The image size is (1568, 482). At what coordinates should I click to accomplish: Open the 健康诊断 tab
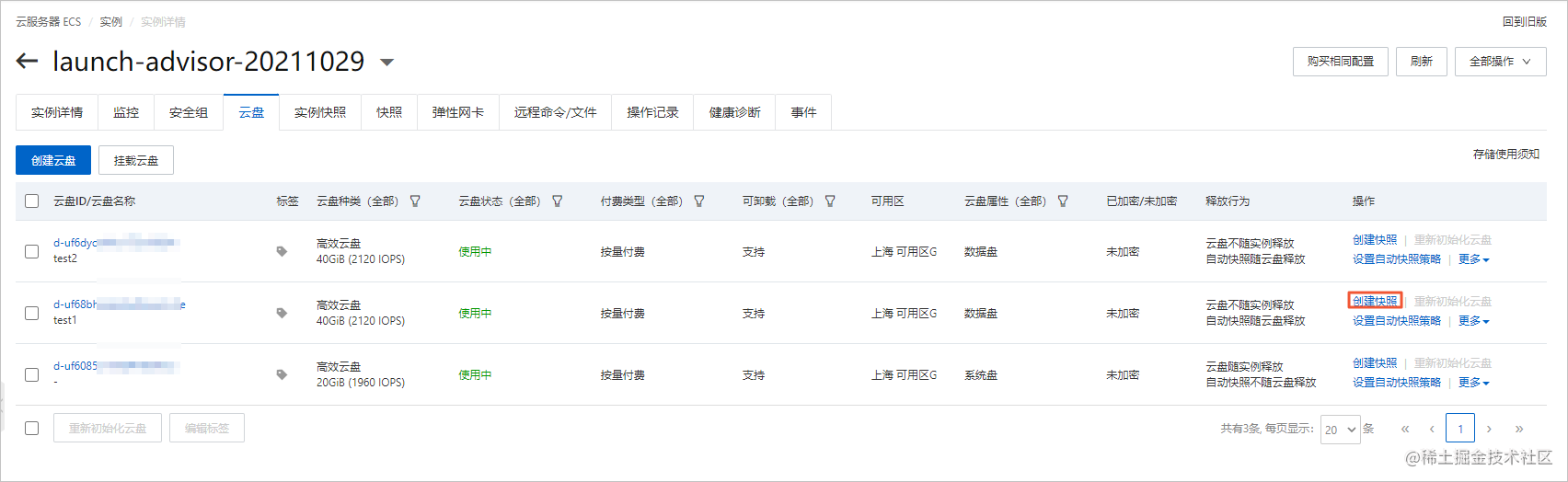(x=735, y=112)
